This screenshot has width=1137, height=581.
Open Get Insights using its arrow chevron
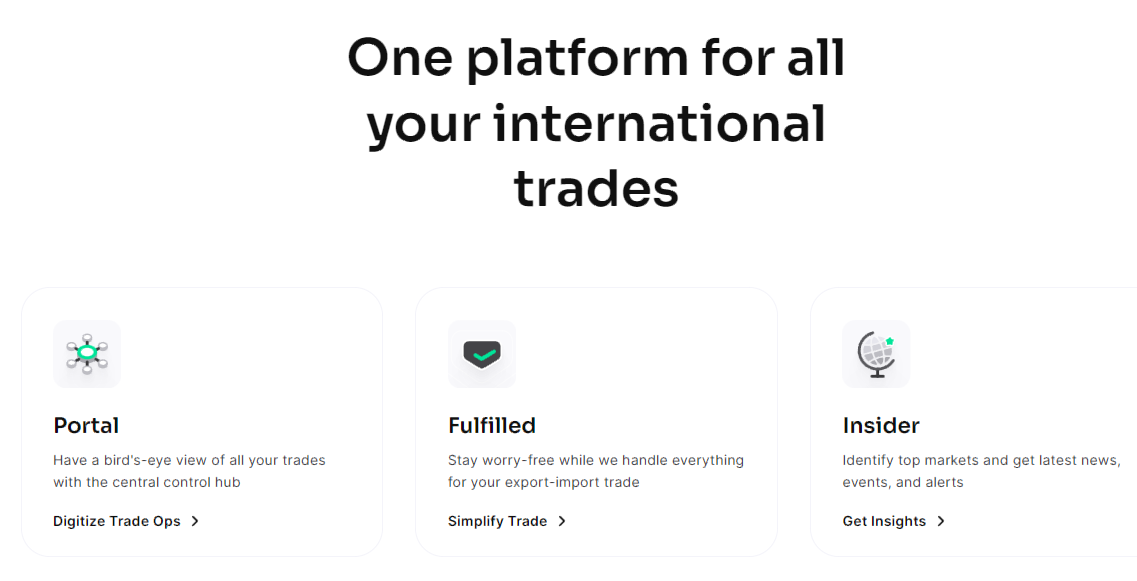coord(941,521)
